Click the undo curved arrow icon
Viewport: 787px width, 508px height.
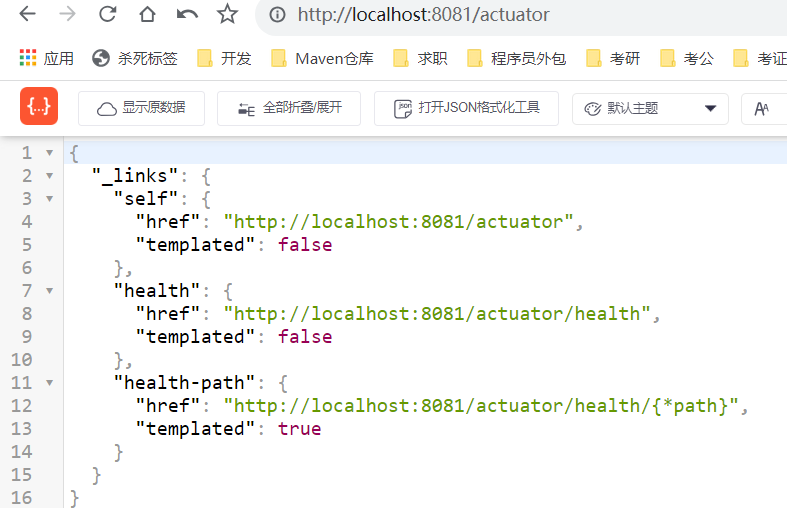click(187, 14)
